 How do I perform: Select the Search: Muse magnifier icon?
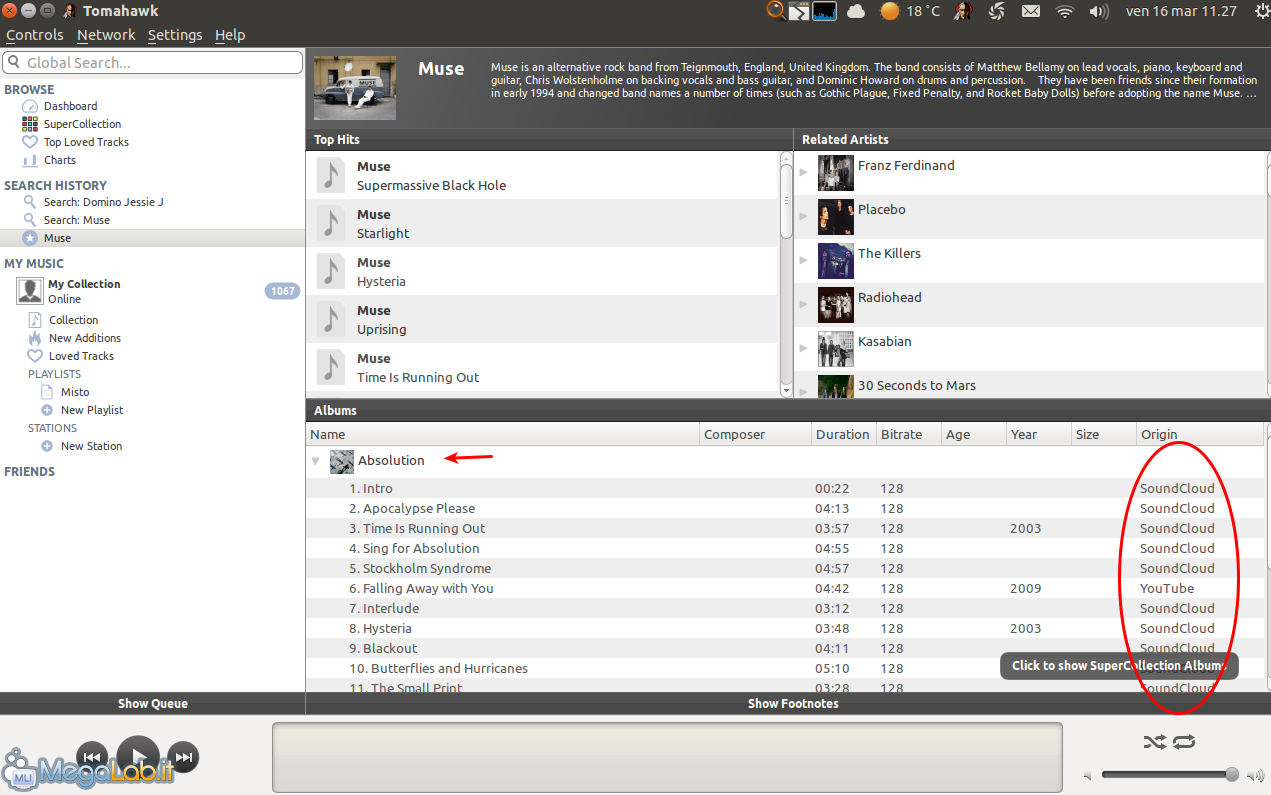(31, 220)
